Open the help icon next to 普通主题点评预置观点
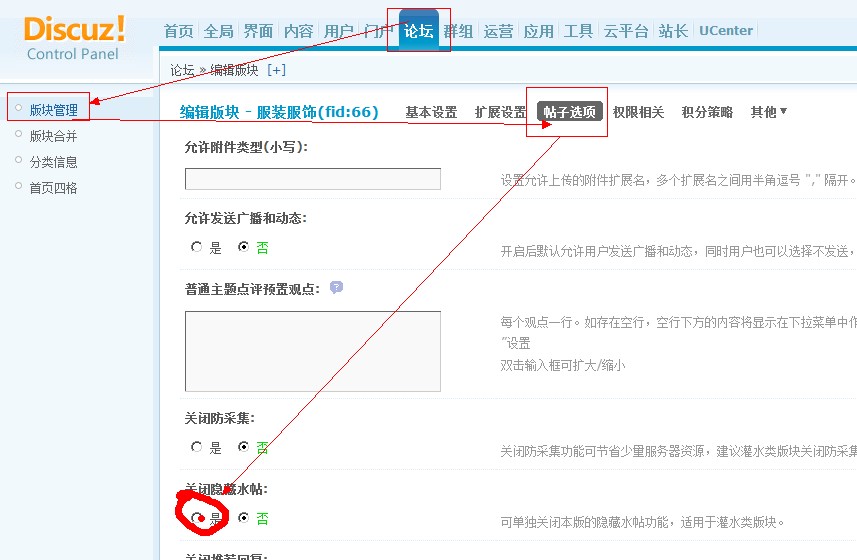The height and width of the screenshot is (560, 857). point(336,287)
